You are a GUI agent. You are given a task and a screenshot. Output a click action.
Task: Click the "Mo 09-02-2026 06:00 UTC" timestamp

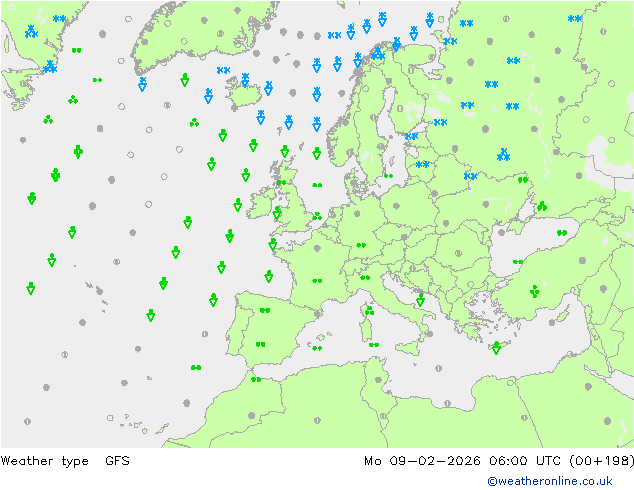coord(463,460)
